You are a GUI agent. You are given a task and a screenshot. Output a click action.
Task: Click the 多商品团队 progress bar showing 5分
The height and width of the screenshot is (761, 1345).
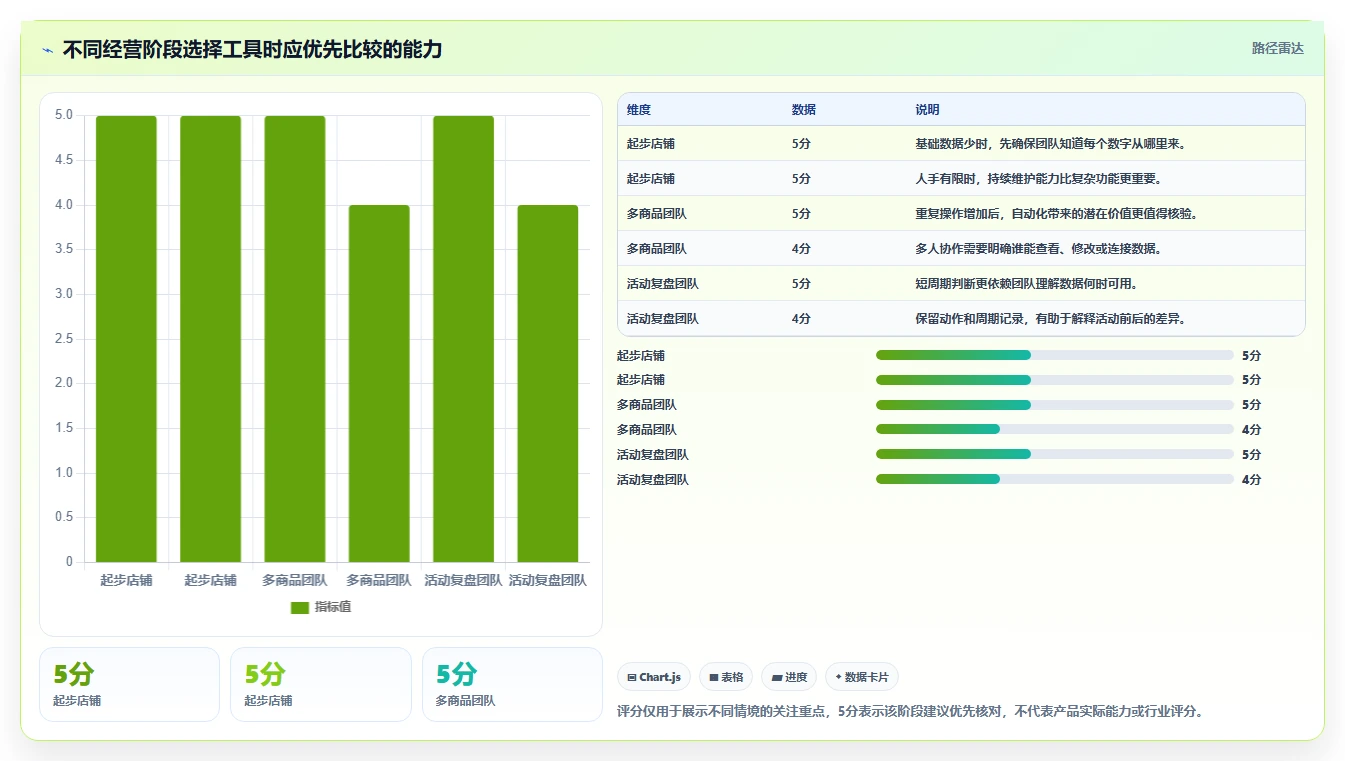click(1055, 405)
